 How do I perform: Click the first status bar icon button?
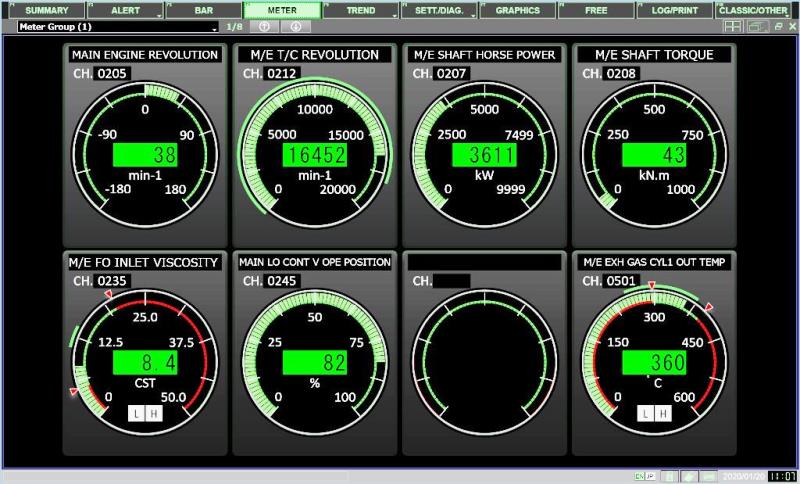[668, 476]
